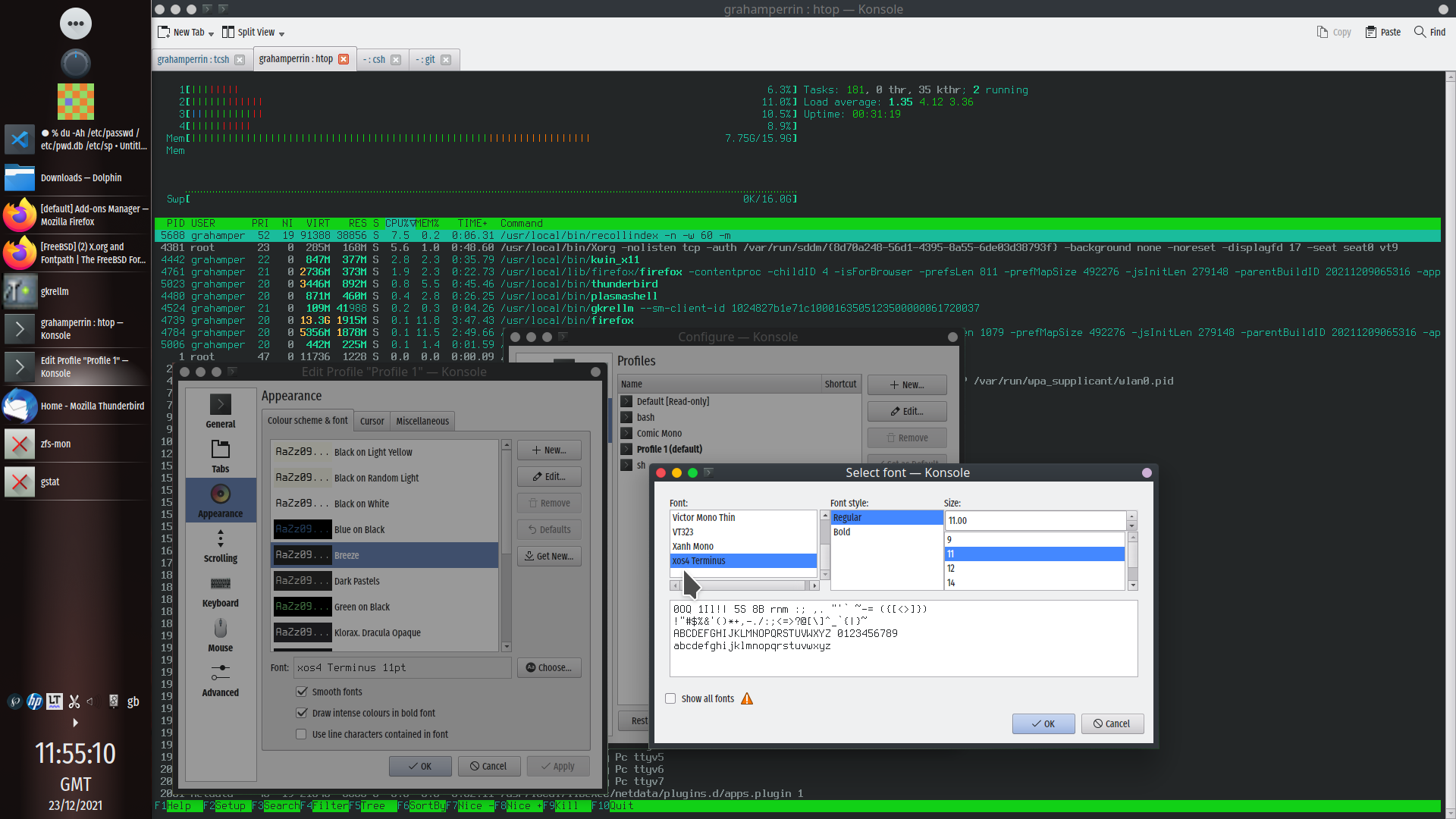Select the Scrolling page icon

220,539
